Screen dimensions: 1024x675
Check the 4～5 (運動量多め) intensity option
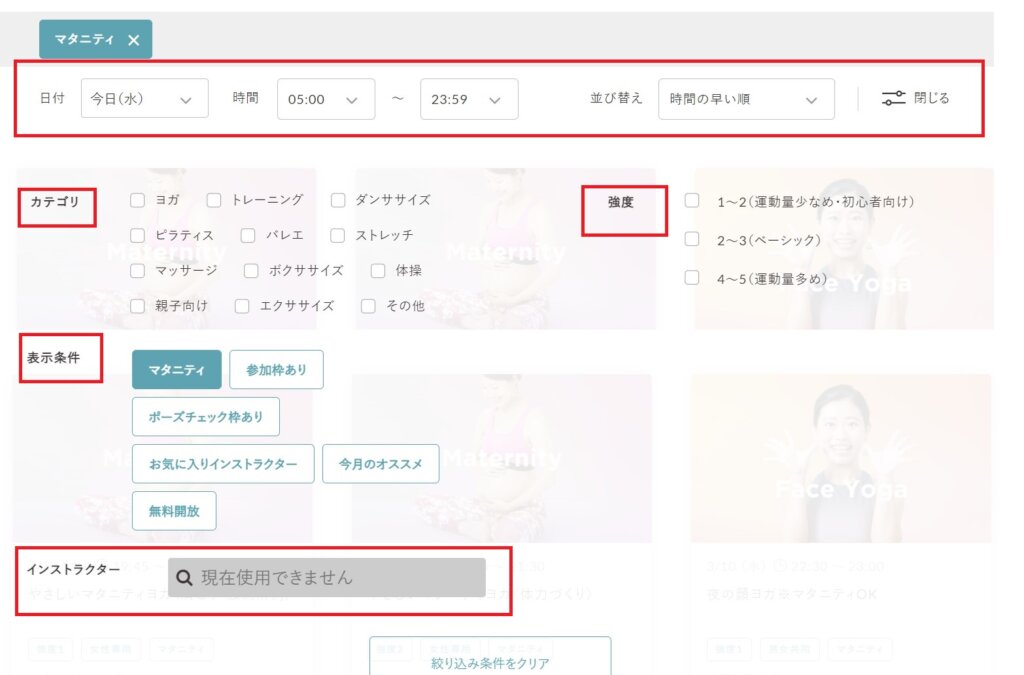pos(692,278)
